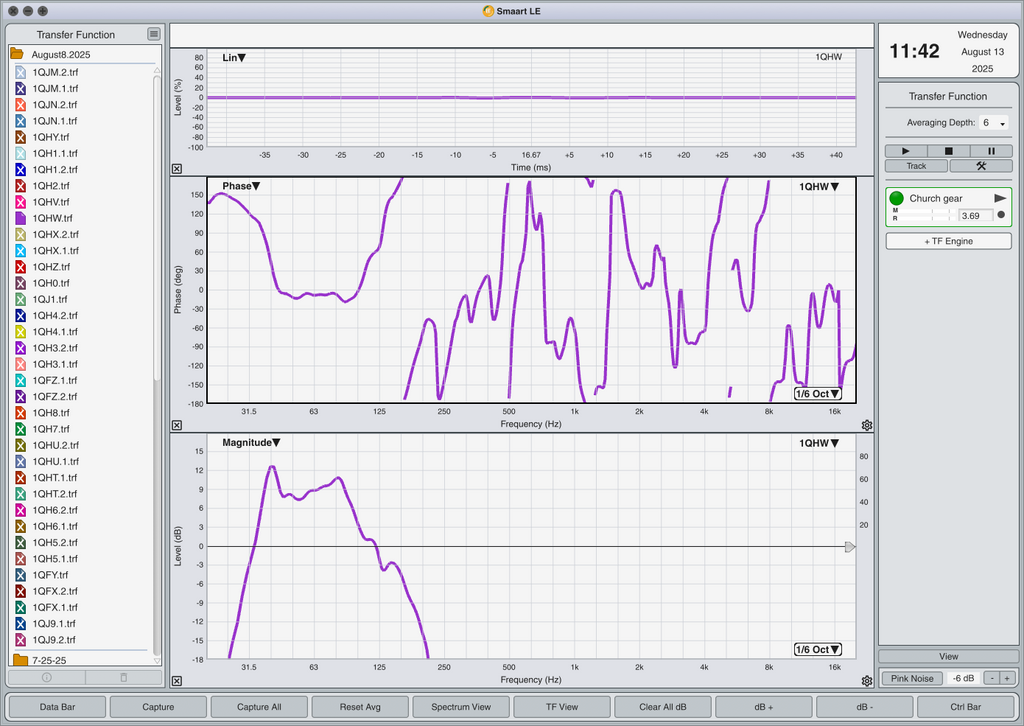Close the Magnitude graph pane
1024x726 pixels.
tap(177, 681)
